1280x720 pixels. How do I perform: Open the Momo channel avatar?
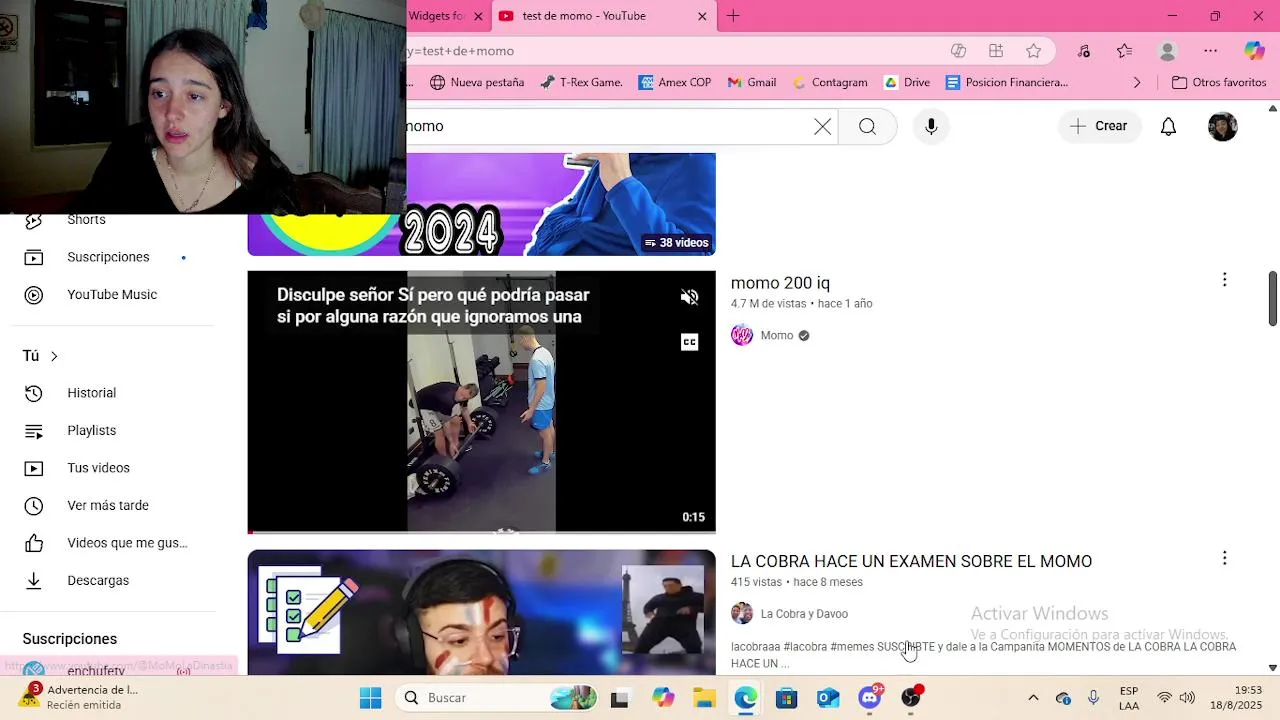click(x=742, y=335)
